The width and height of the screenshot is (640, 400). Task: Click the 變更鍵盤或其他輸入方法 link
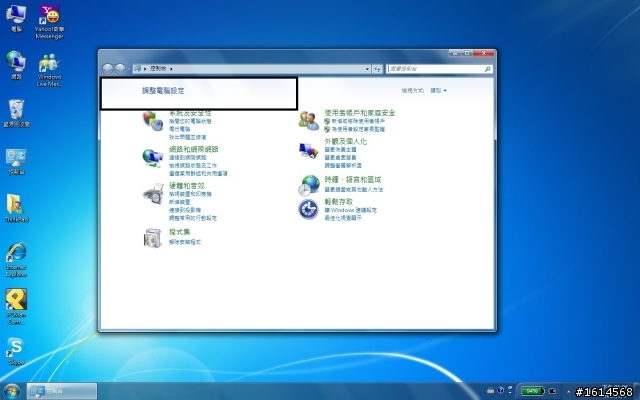coord(354,189)
